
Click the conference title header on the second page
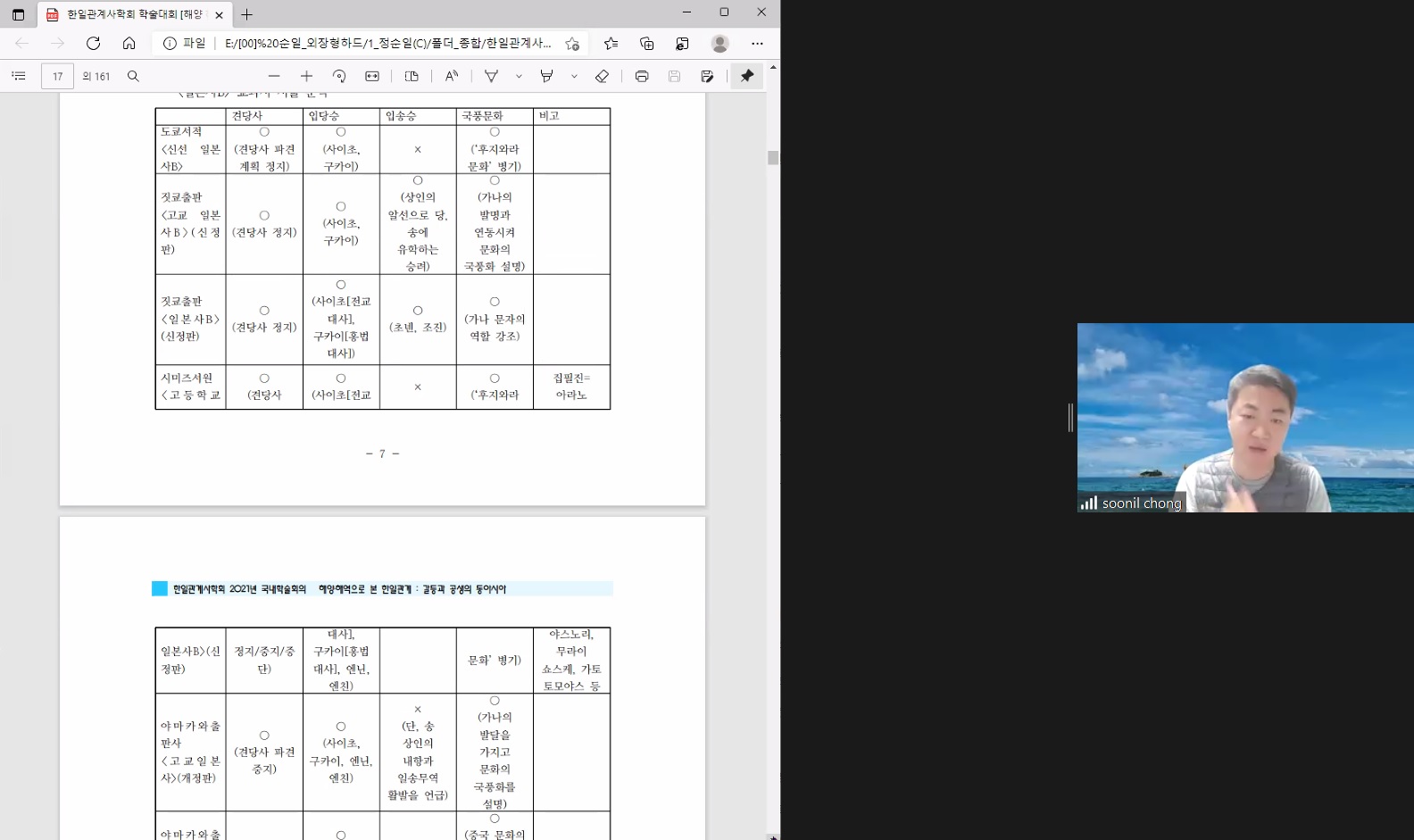pos(382,589)
